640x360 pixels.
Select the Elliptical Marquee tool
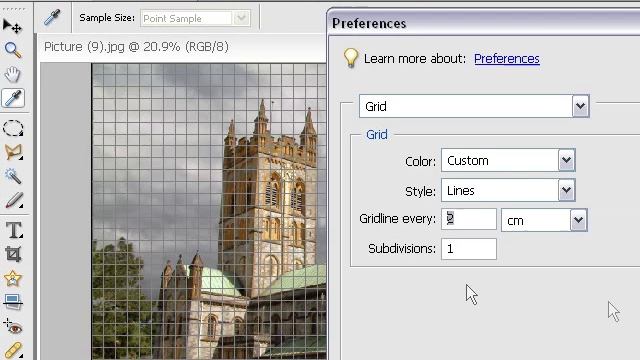[13, 128]
